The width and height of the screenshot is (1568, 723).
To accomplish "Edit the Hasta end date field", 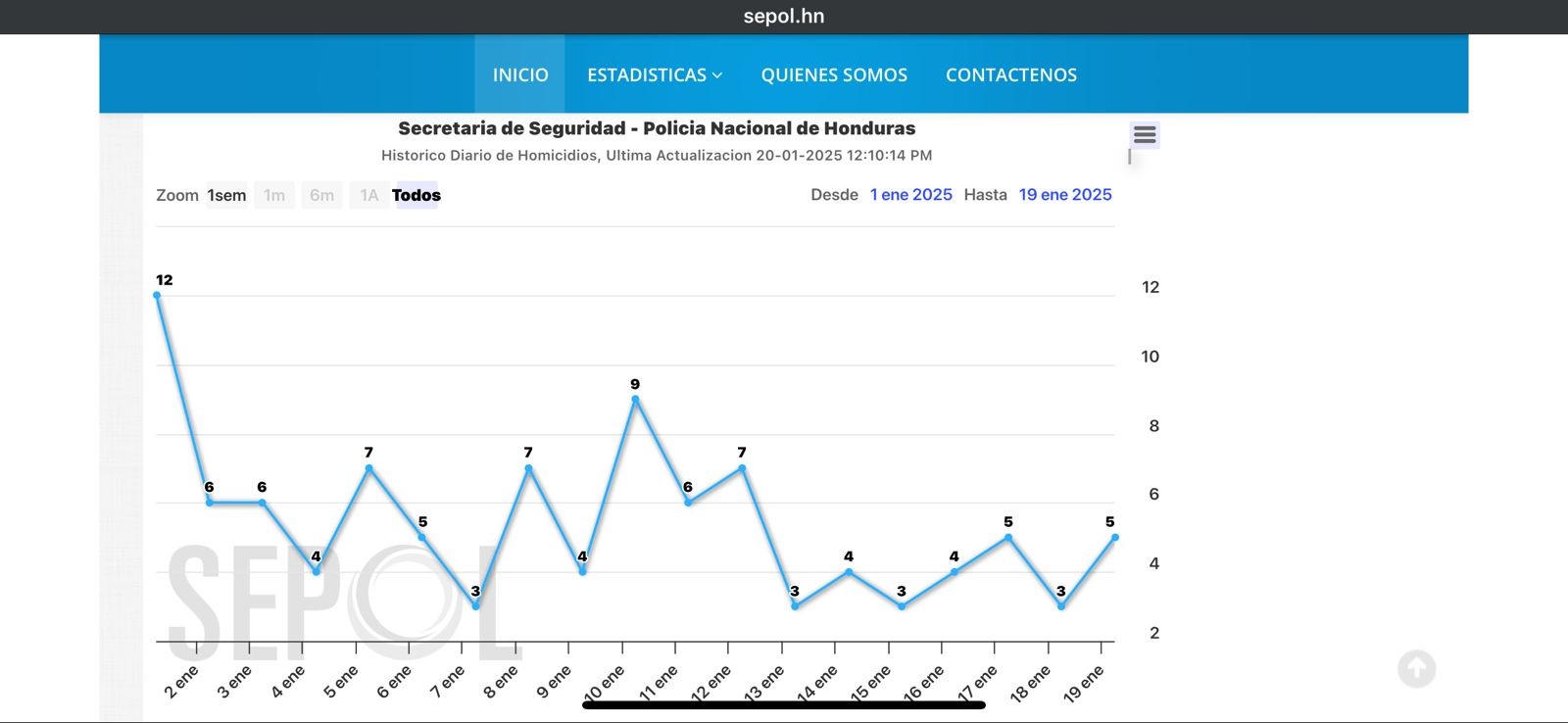I will click(x=1065, y=195).
